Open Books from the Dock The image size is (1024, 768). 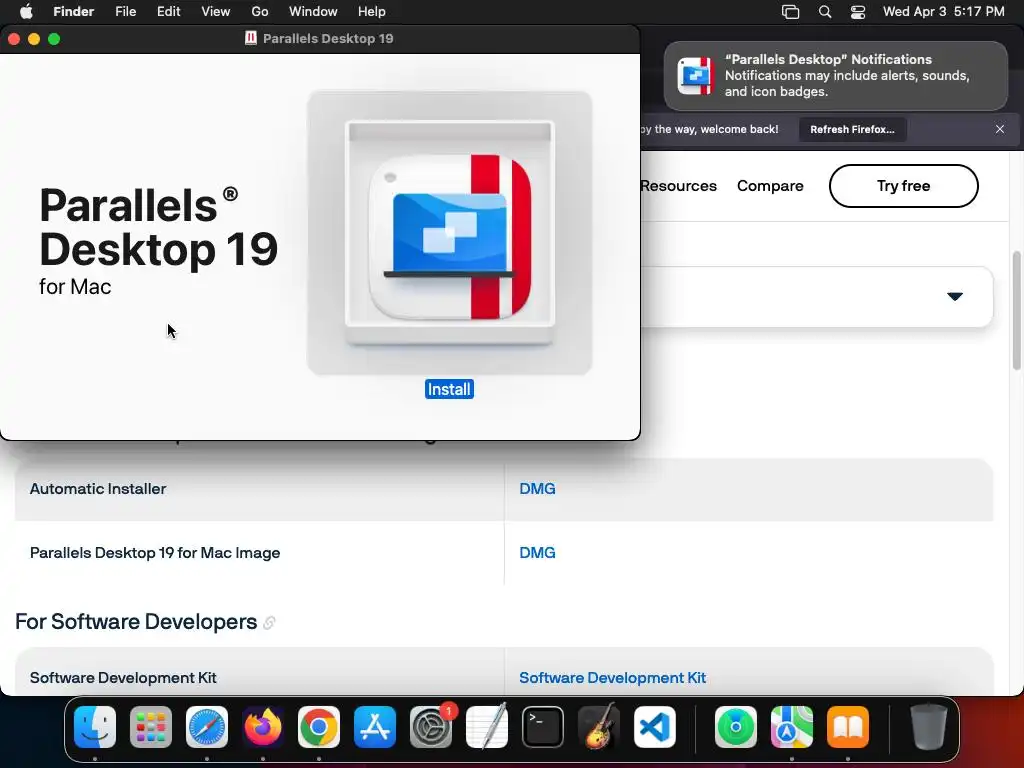848,727
